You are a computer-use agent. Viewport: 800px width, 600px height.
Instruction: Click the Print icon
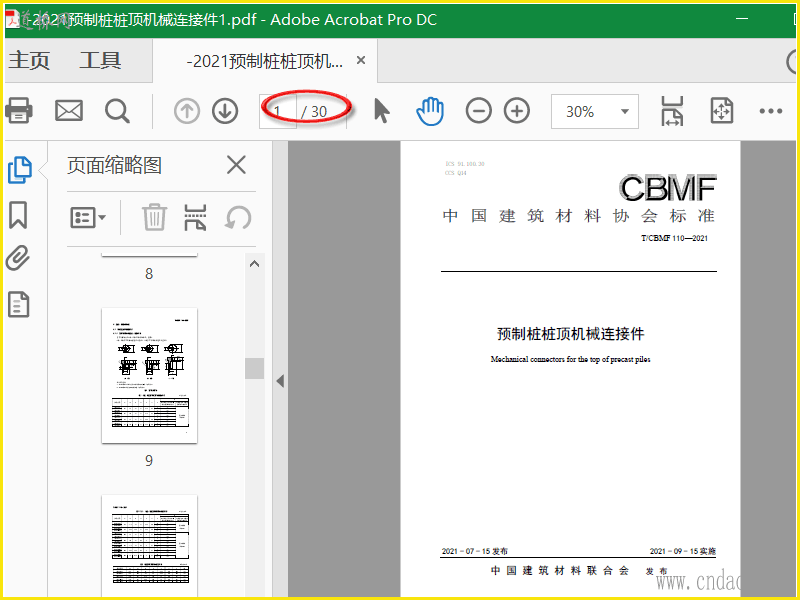click(x=19, y=111)
